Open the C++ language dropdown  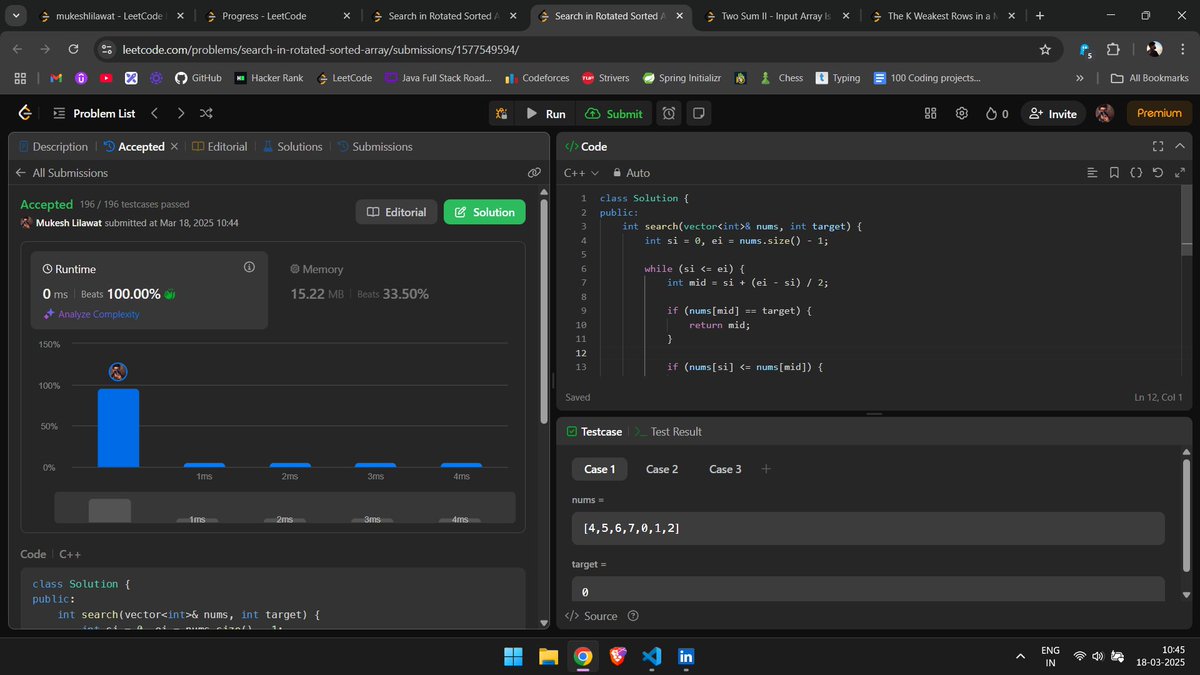click(581, 173)
